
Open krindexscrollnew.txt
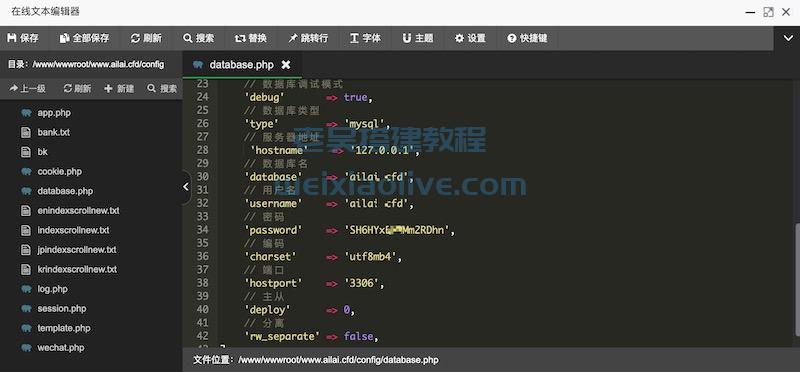(77, 269)
